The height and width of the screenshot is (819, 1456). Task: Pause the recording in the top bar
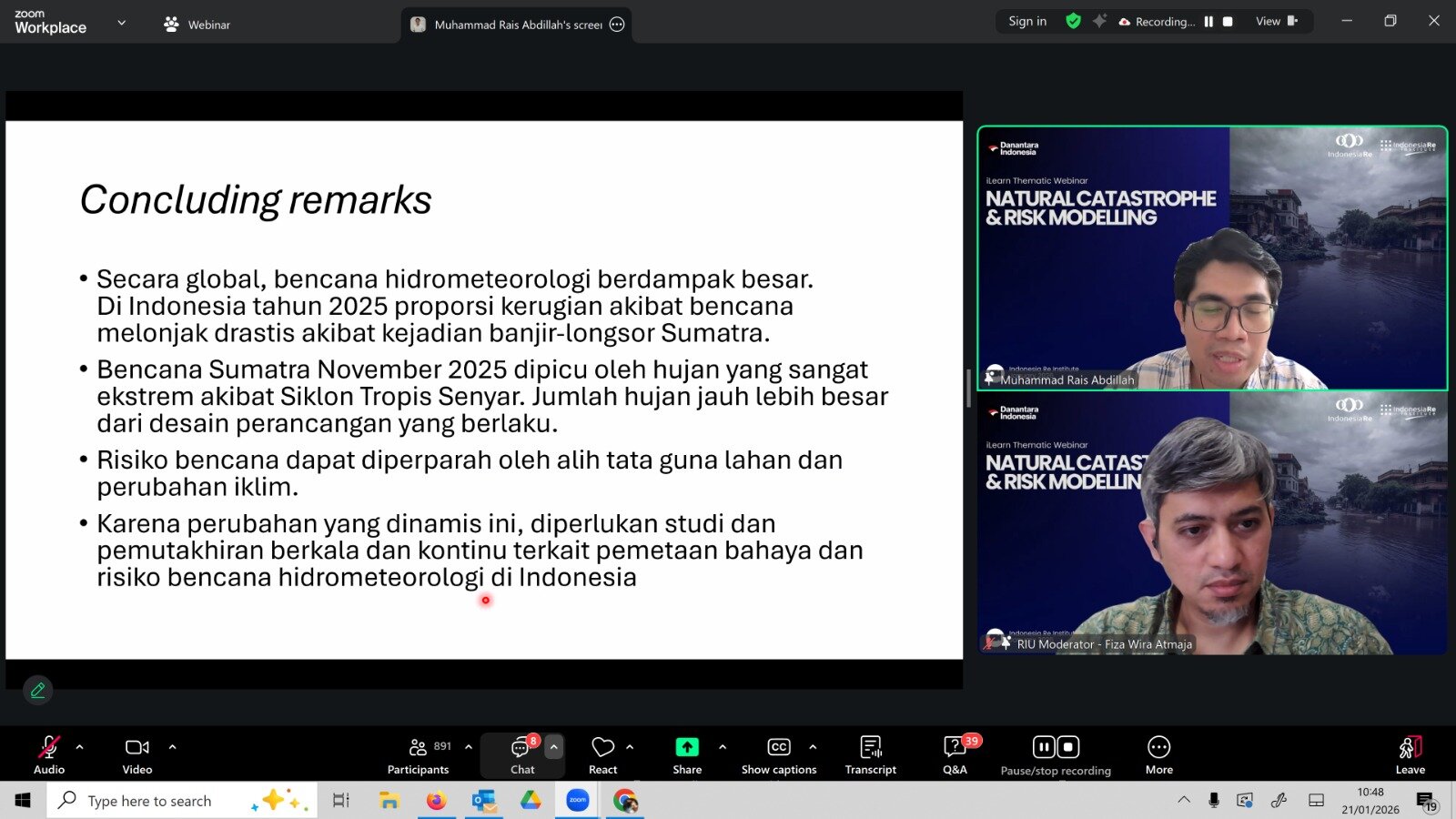[x=1208, y=22]
